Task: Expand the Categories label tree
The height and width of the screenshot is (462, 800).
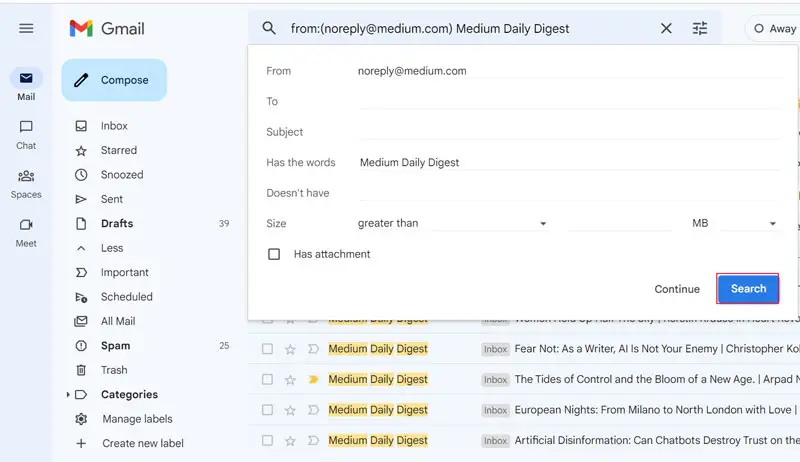Action: pos(68,395)
